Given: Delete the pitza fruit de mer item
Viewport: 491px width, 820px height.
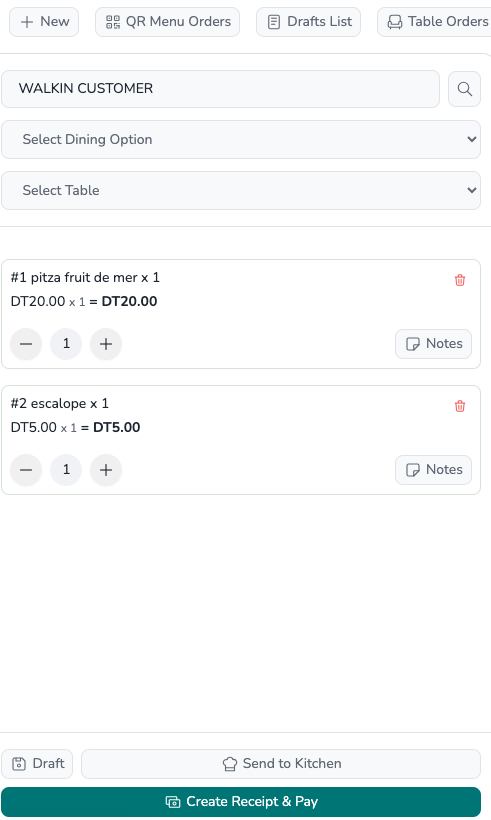Looking at the screenshot, I should [x=460, y=280].
